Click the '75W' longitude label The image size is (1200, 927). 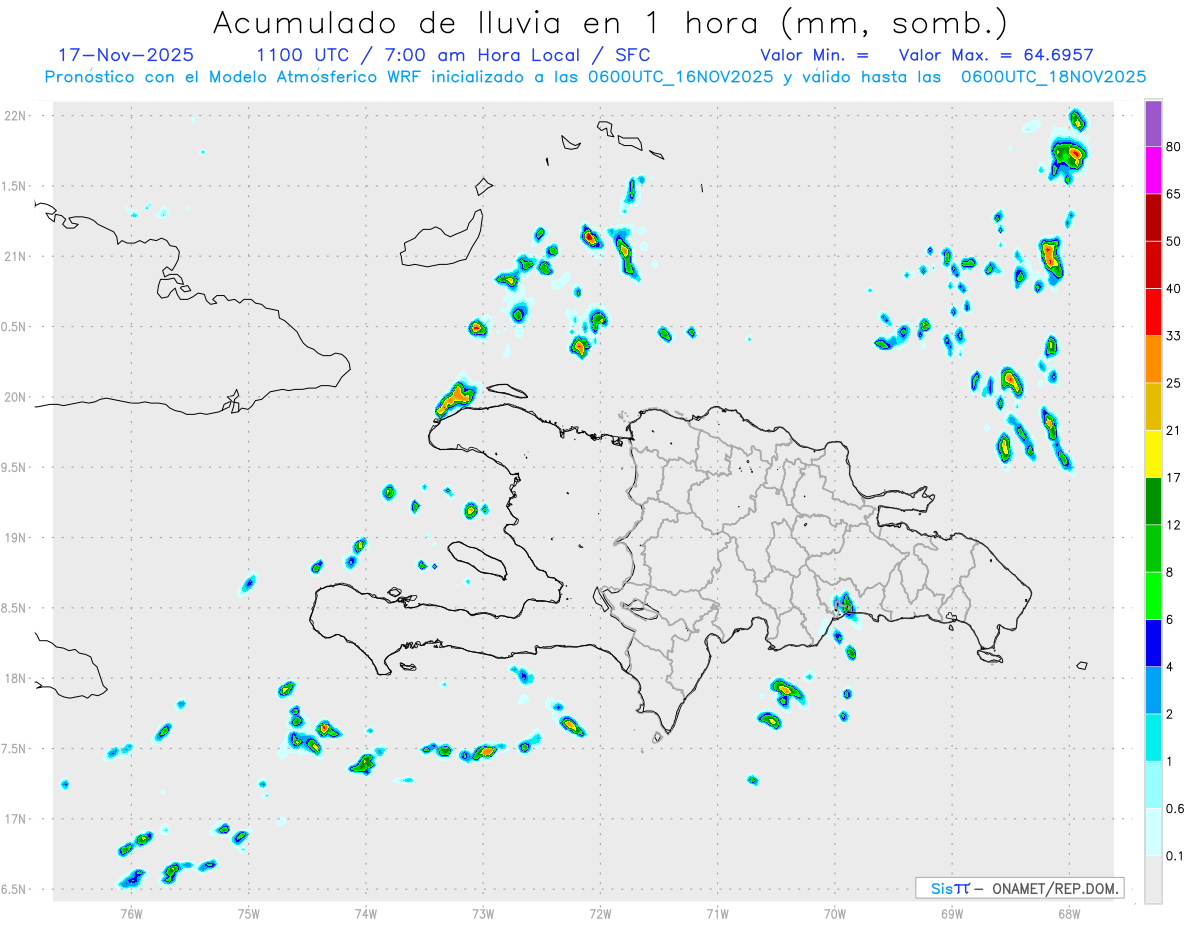[x=249, y=913]
